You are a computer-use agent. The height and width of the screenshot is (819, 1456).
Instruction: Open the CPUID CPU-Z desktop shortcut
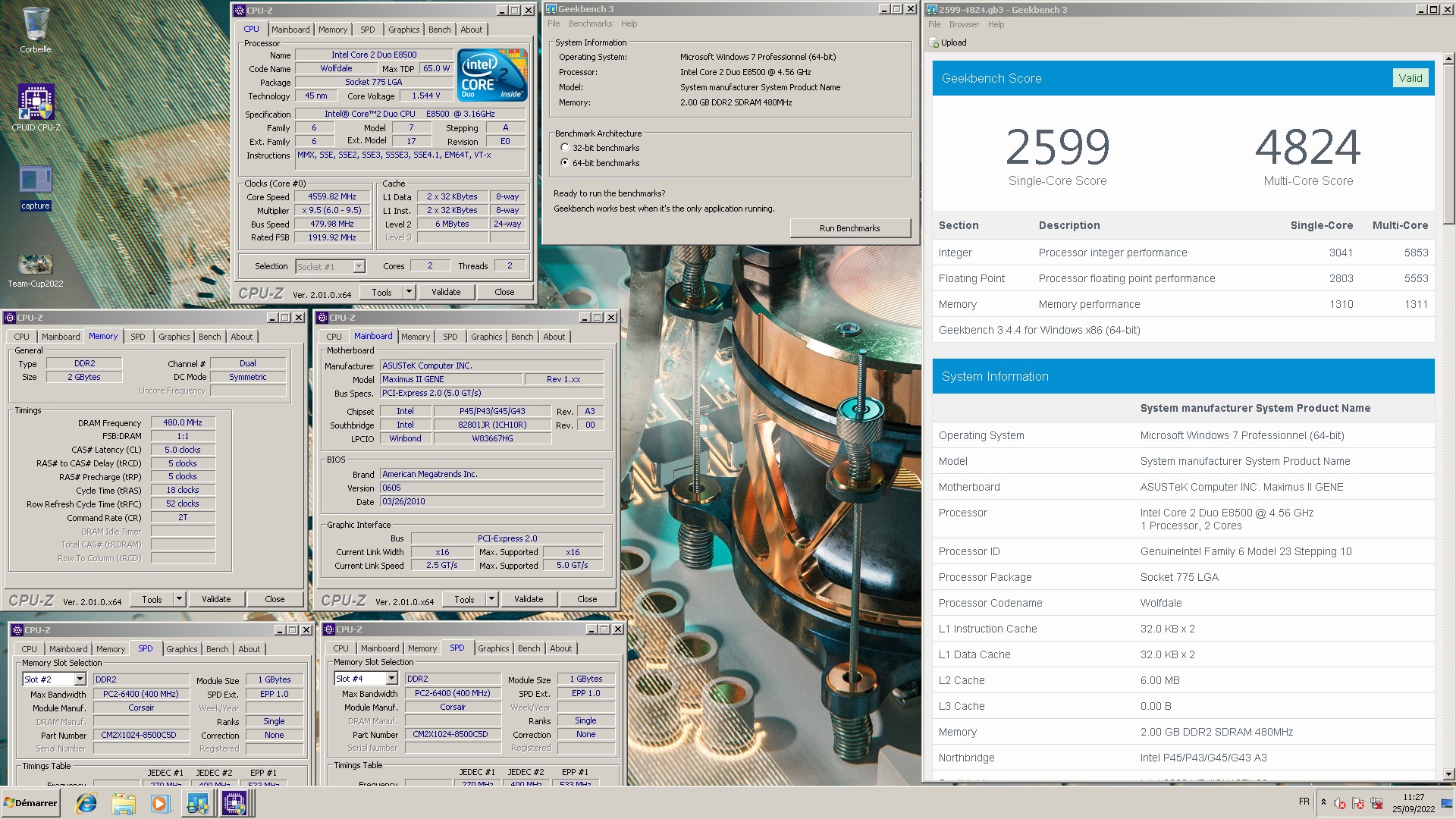click(36, 108)
